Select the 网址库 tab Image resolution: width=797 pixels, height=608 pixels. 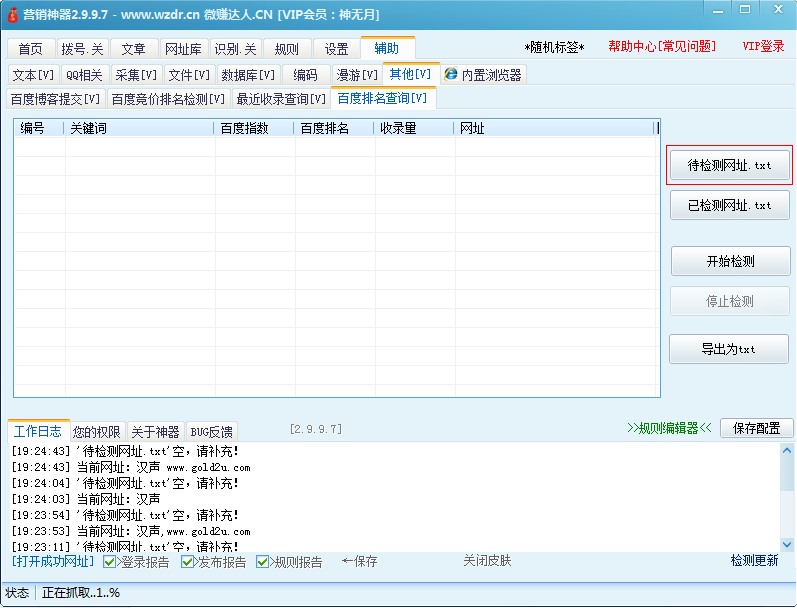click(x=183, y=49)
